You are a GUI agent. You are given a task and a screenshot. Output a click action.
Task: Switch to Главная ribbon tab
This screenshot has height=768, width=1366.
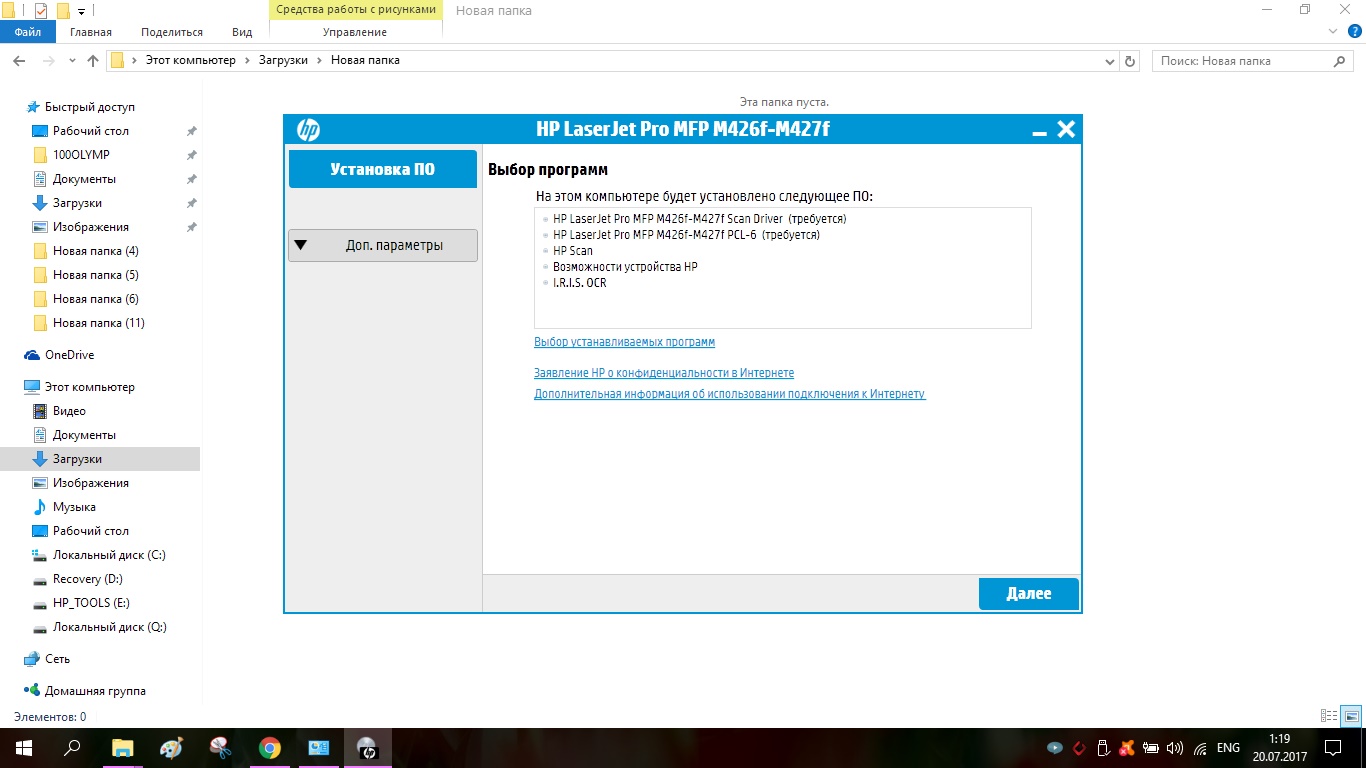[x=91, y=32]
